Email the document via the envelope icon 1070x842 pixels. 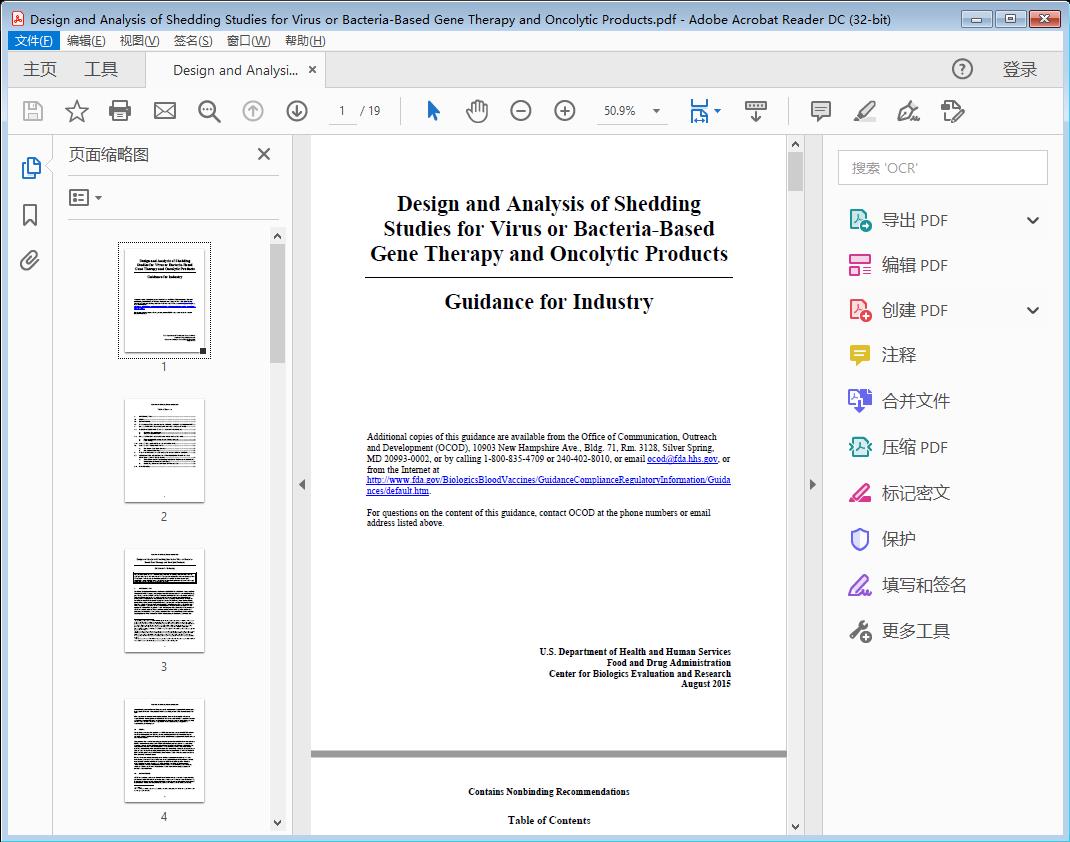coord(164,110)
